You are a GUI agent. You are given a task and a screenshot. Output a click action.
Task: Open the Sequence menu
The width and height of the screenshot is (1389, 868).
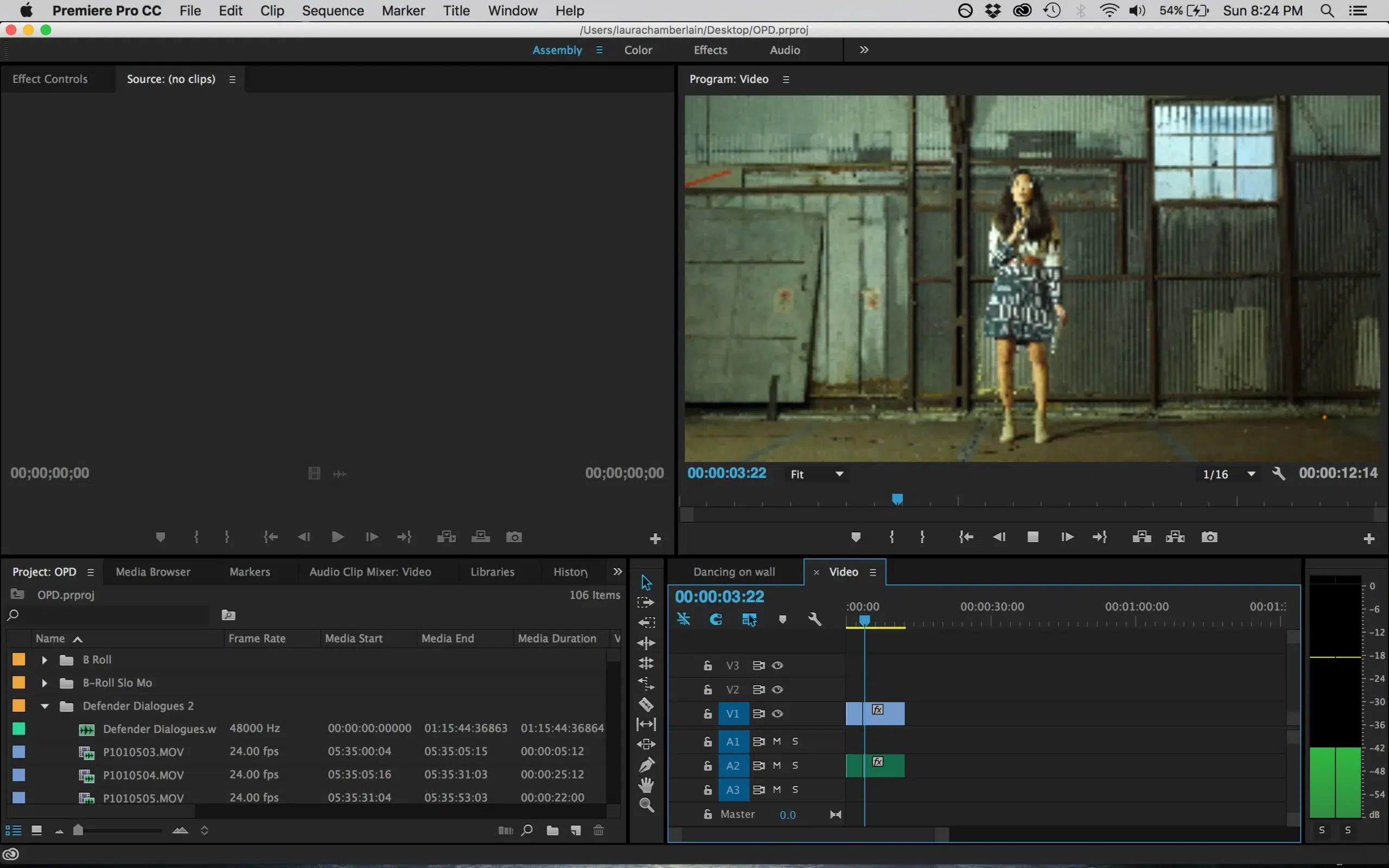coord(333,10)
